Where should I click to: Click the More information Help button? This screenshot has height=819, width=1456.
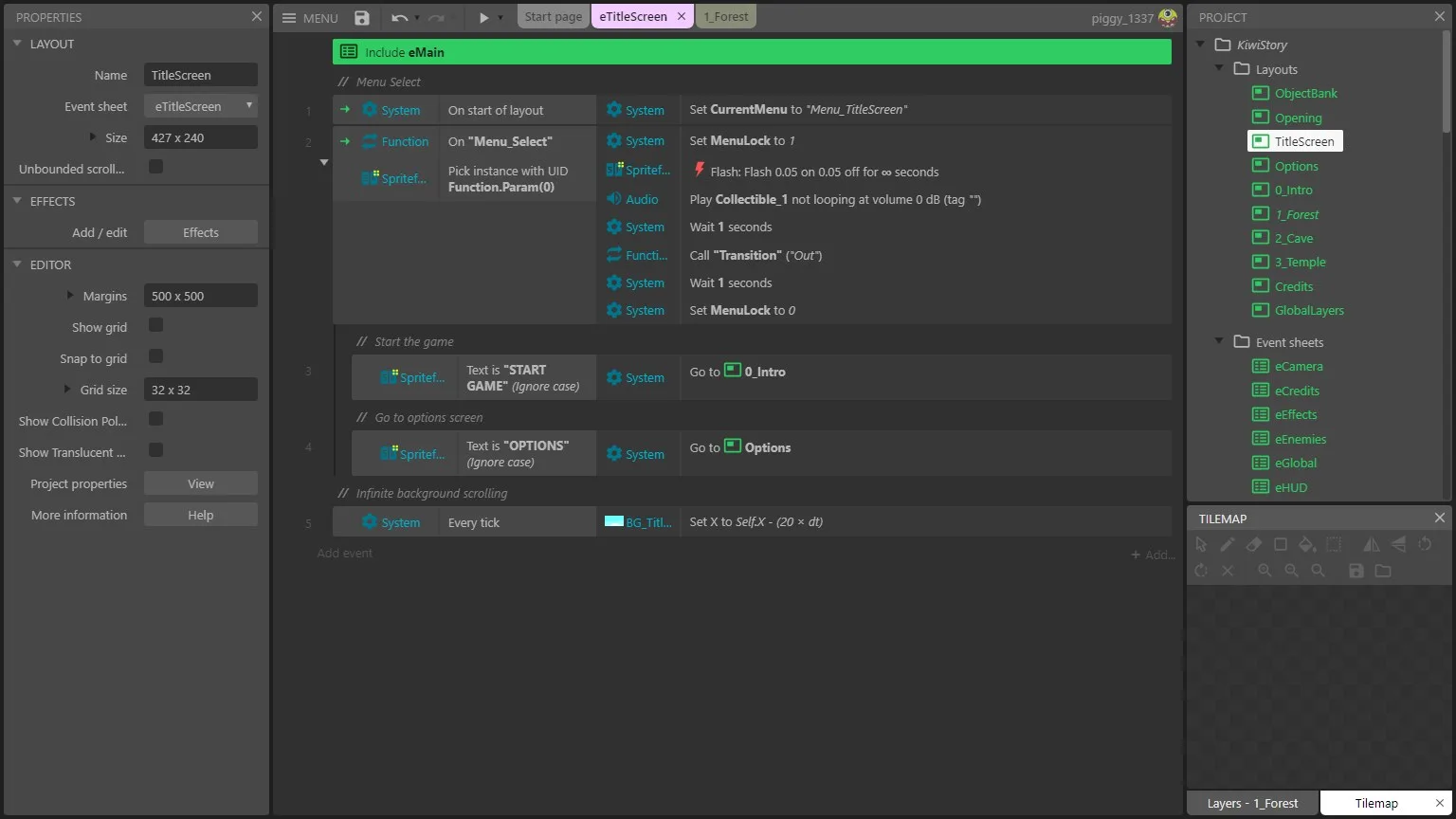[x=201, y=515]
